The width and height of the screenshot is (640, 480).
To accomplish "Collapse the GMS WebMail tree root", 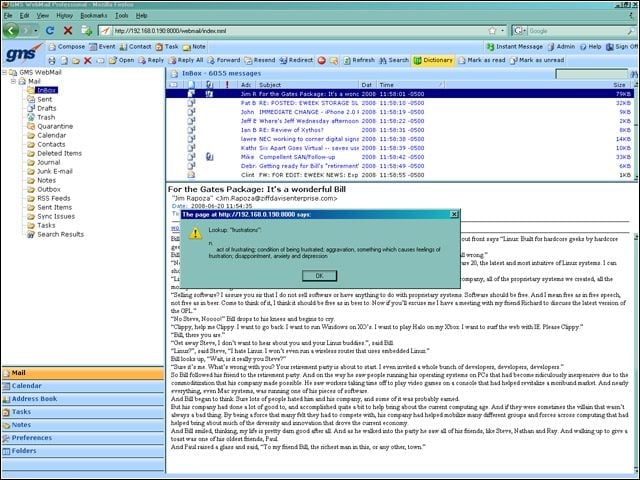I will 5,73.
